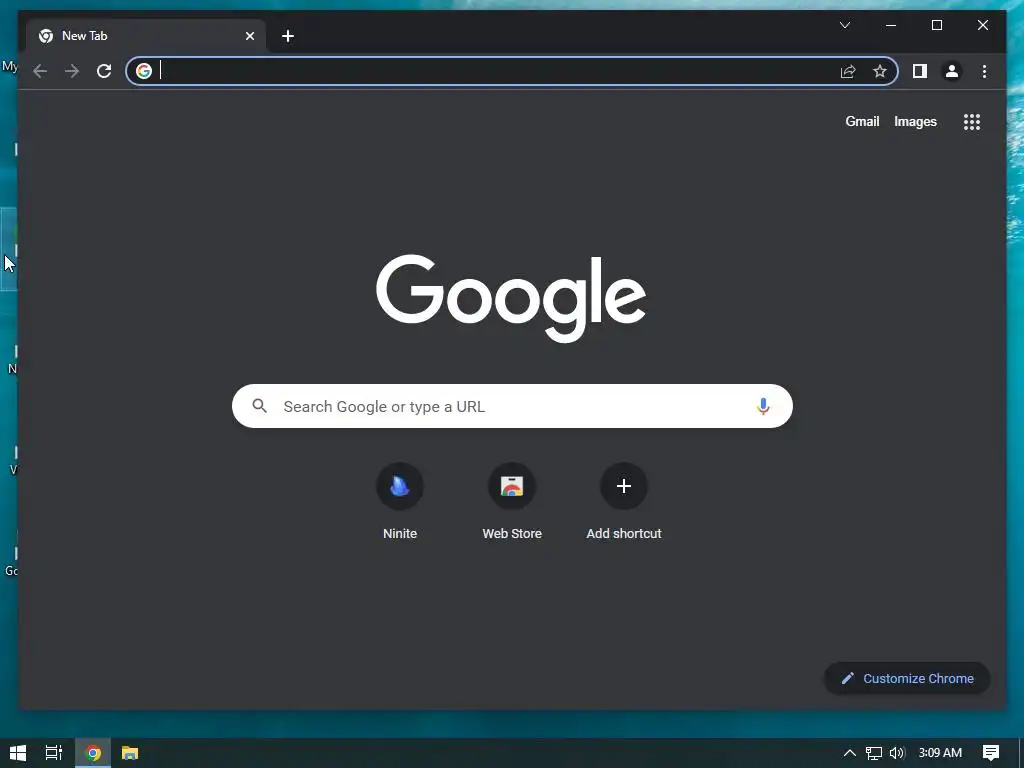Reload the current page
The height and width of the screenshot is (768, 1024).
tap(104, 71)
